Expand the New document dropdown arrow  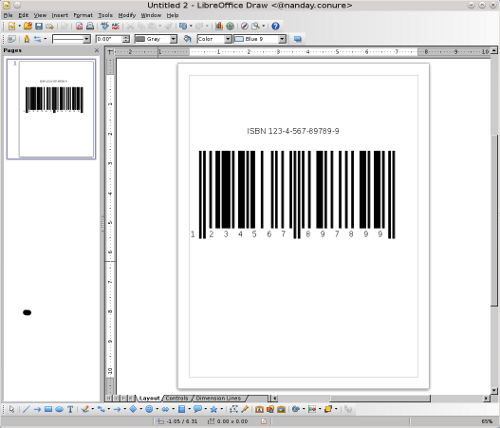coord(19,26)
